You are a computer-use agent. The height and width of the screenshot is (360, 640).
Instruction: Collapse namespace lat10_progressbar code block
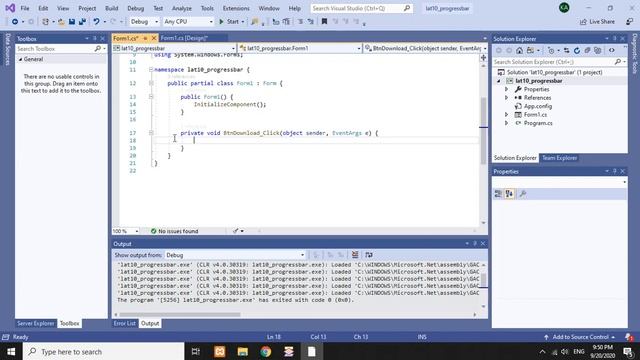[x=151, y=70]
